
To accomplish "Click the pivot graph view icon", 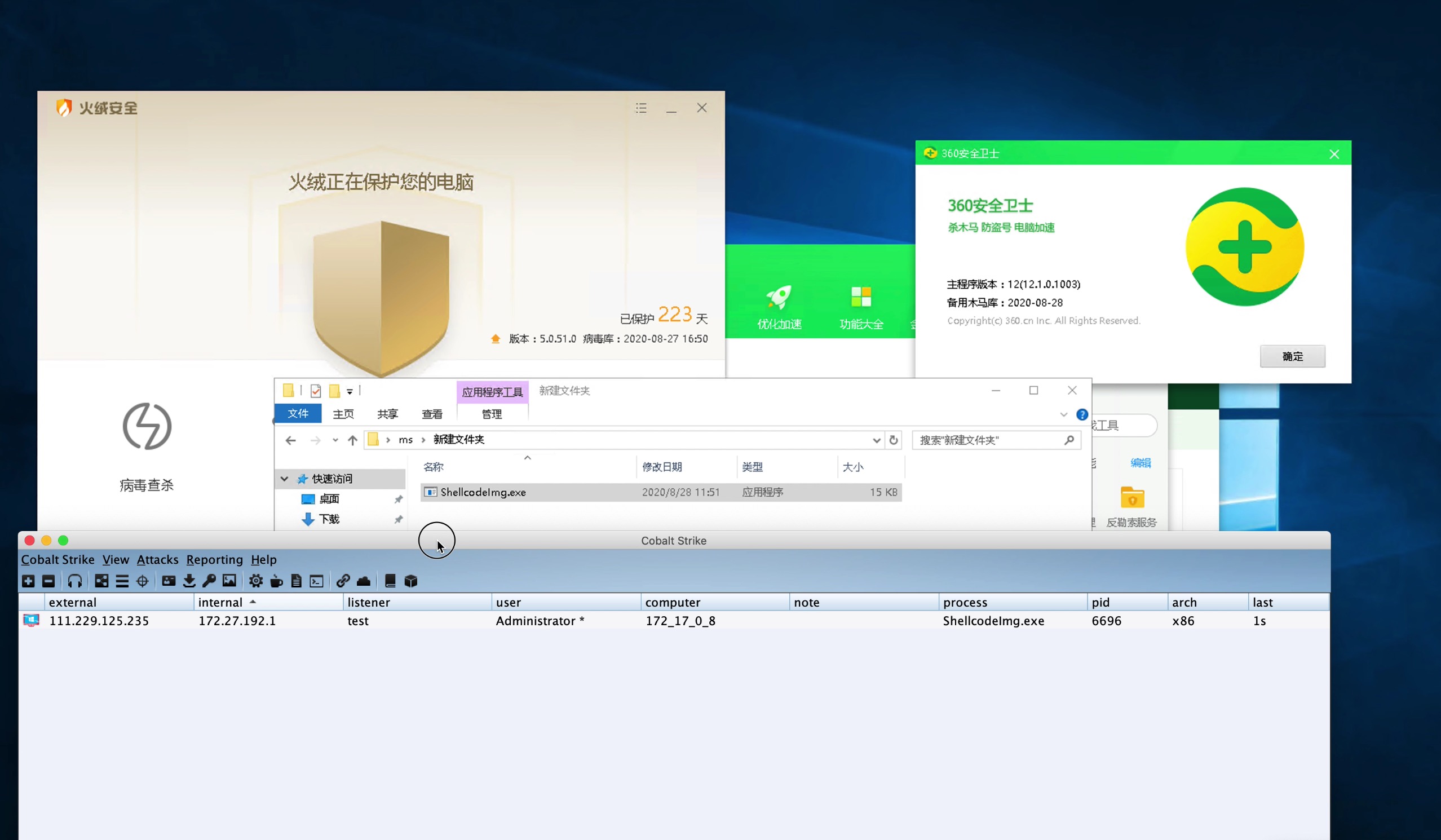I will [101, 581].
